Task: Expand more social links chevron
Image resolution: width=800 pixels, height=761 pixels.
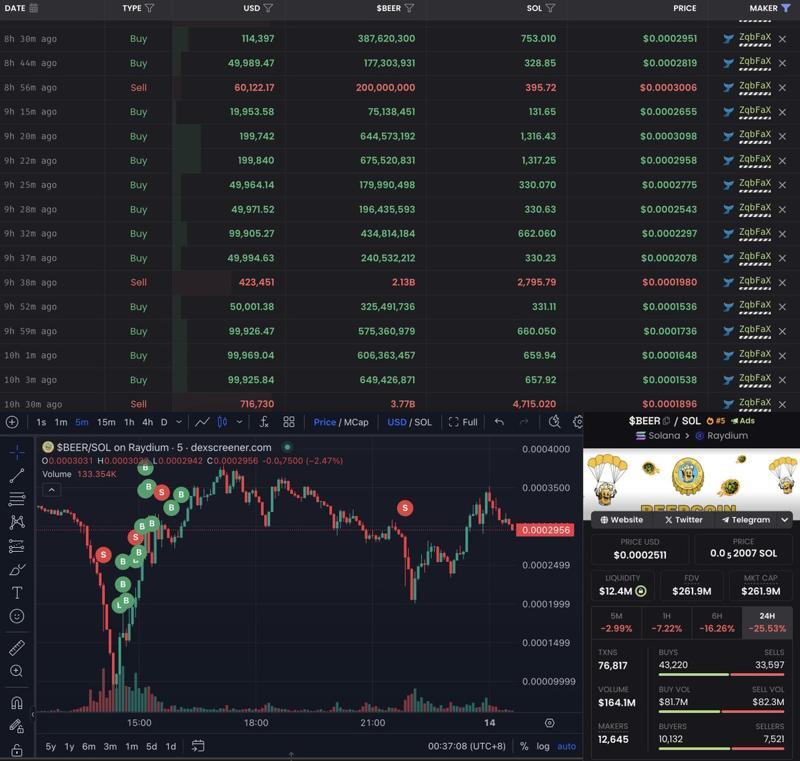Action: tap(784, 520)
